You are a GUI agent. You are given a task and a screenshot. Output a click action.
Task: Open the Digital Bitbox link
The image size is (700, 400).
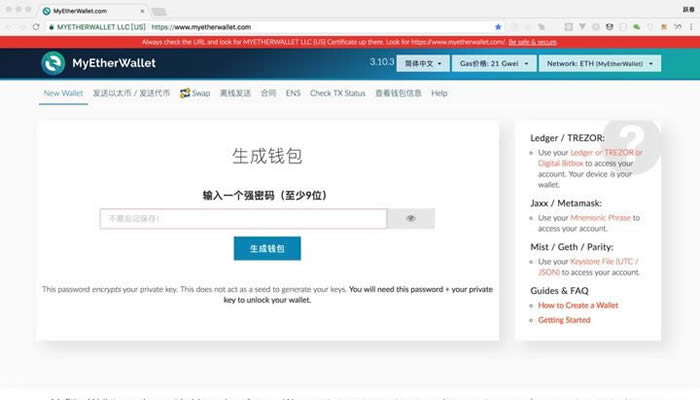560,163
